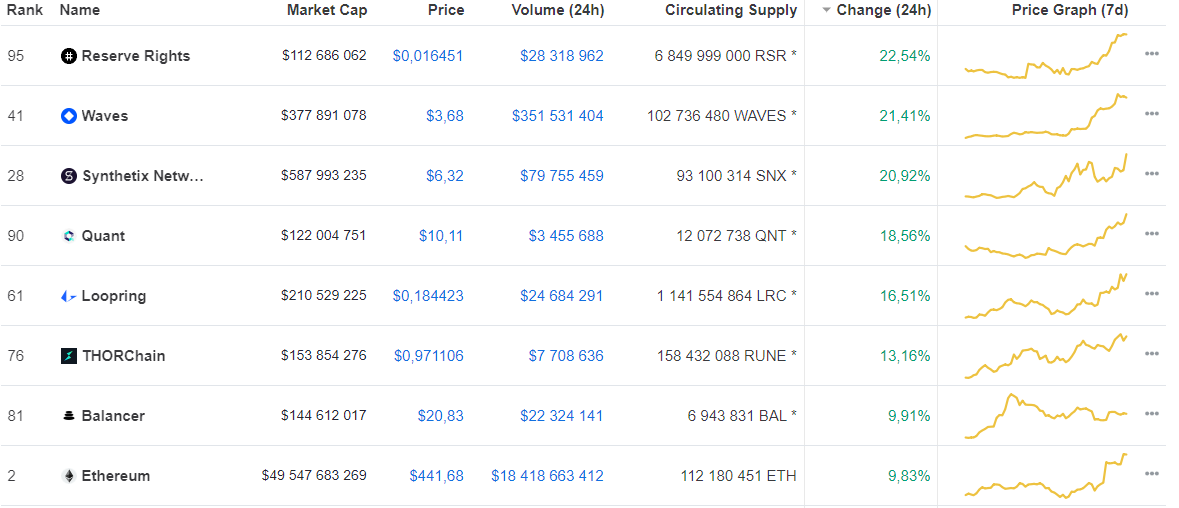Click Ethereum market cap $49 547 683 269
Viewport: 1179px width, 508px height.
pyautogui.click(x=314, y=476)
